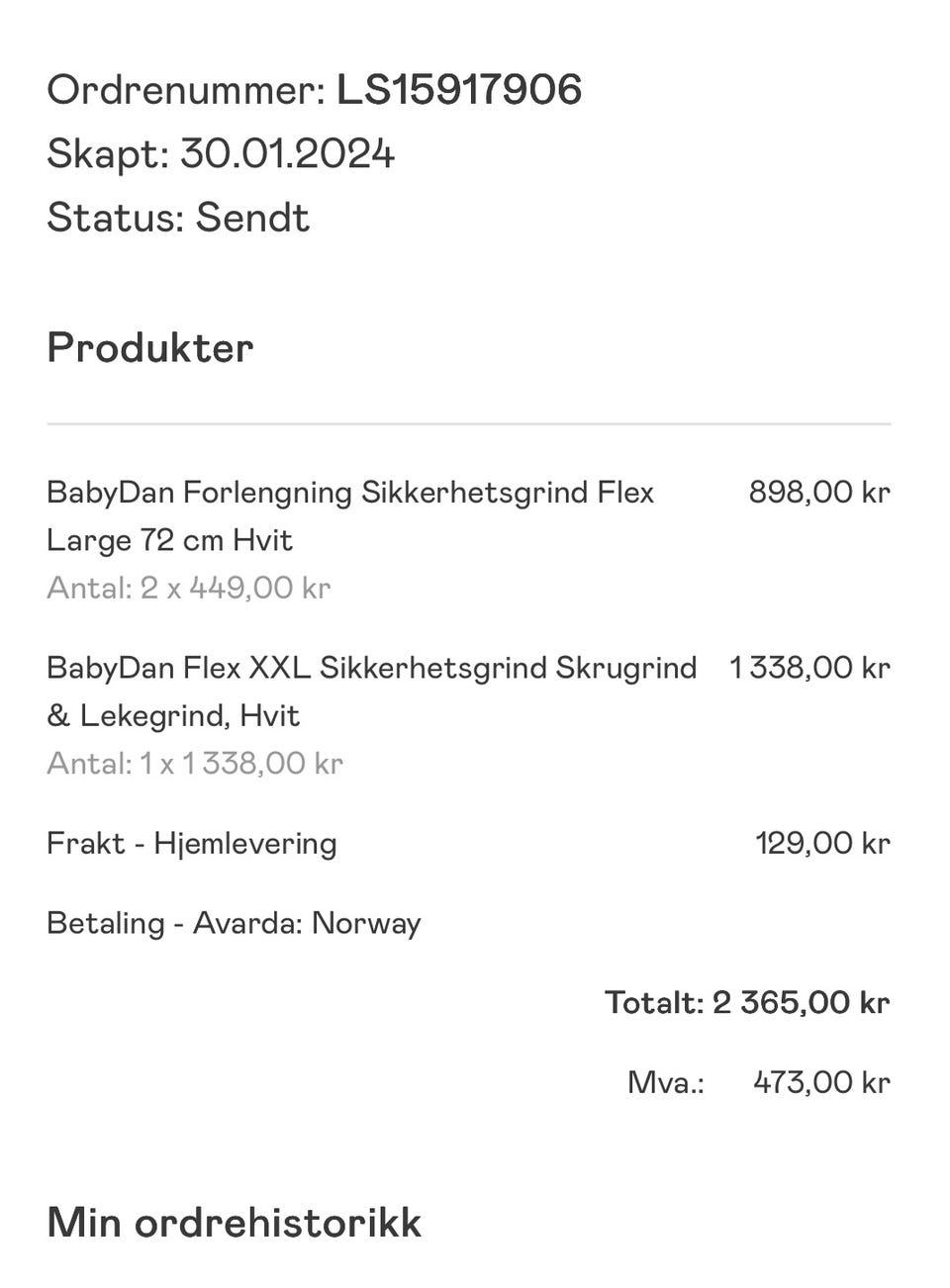The width and height of the screenshot is (950, 1288).
Task: Click the 473,00 kr VAT amount
Action: [822, 1082]
